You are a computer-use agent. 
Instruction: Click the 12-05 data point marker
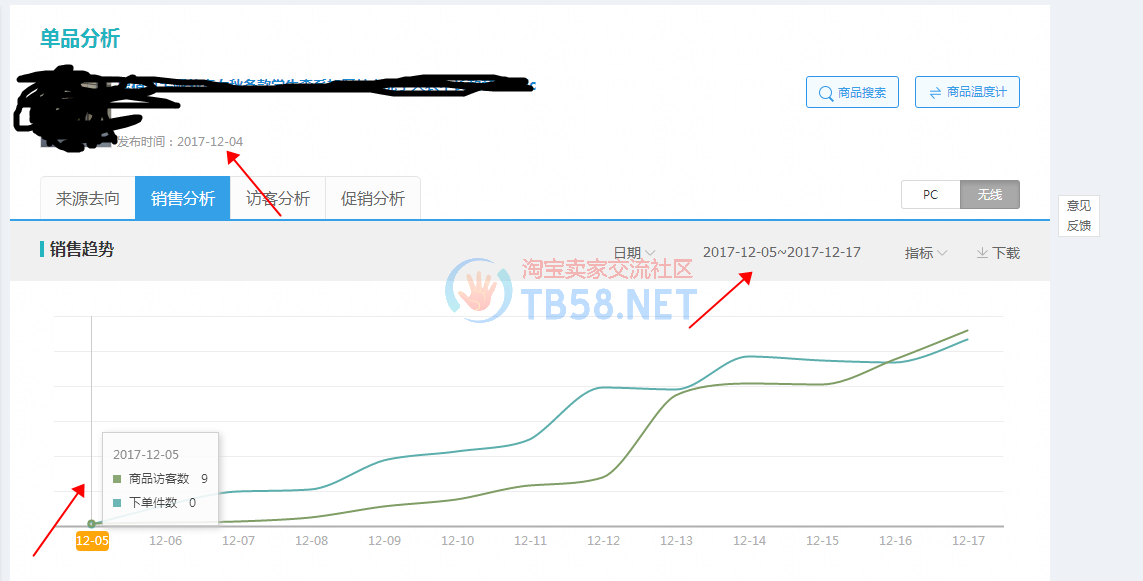click(x=91, y=523)
